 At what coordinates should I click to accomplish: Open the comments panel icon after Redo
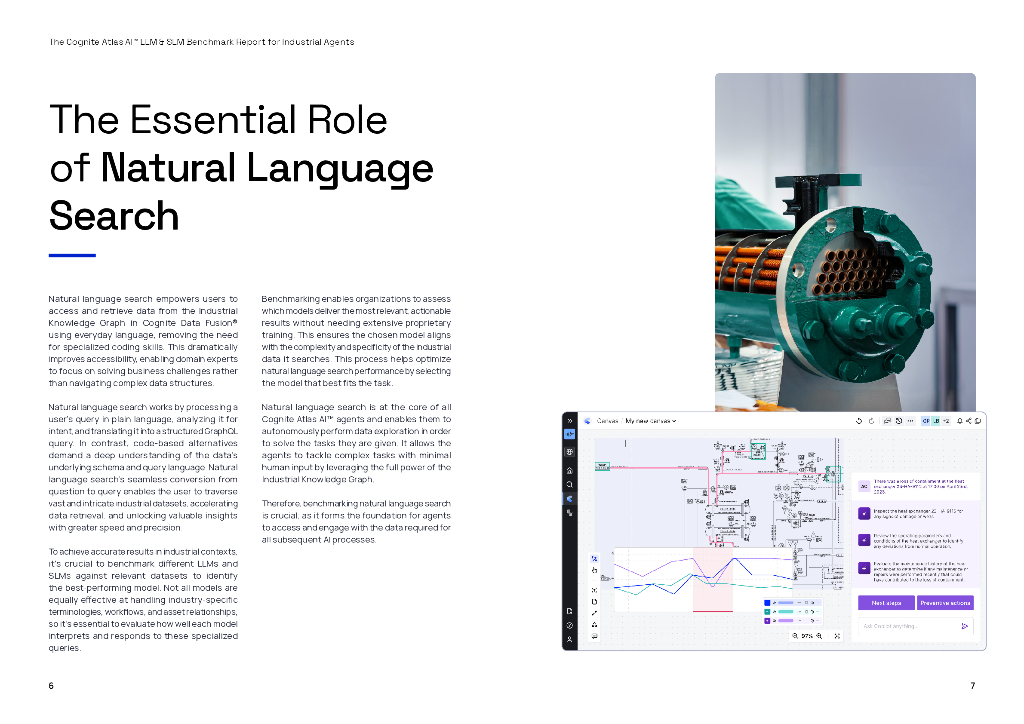[x=887, y=421]
